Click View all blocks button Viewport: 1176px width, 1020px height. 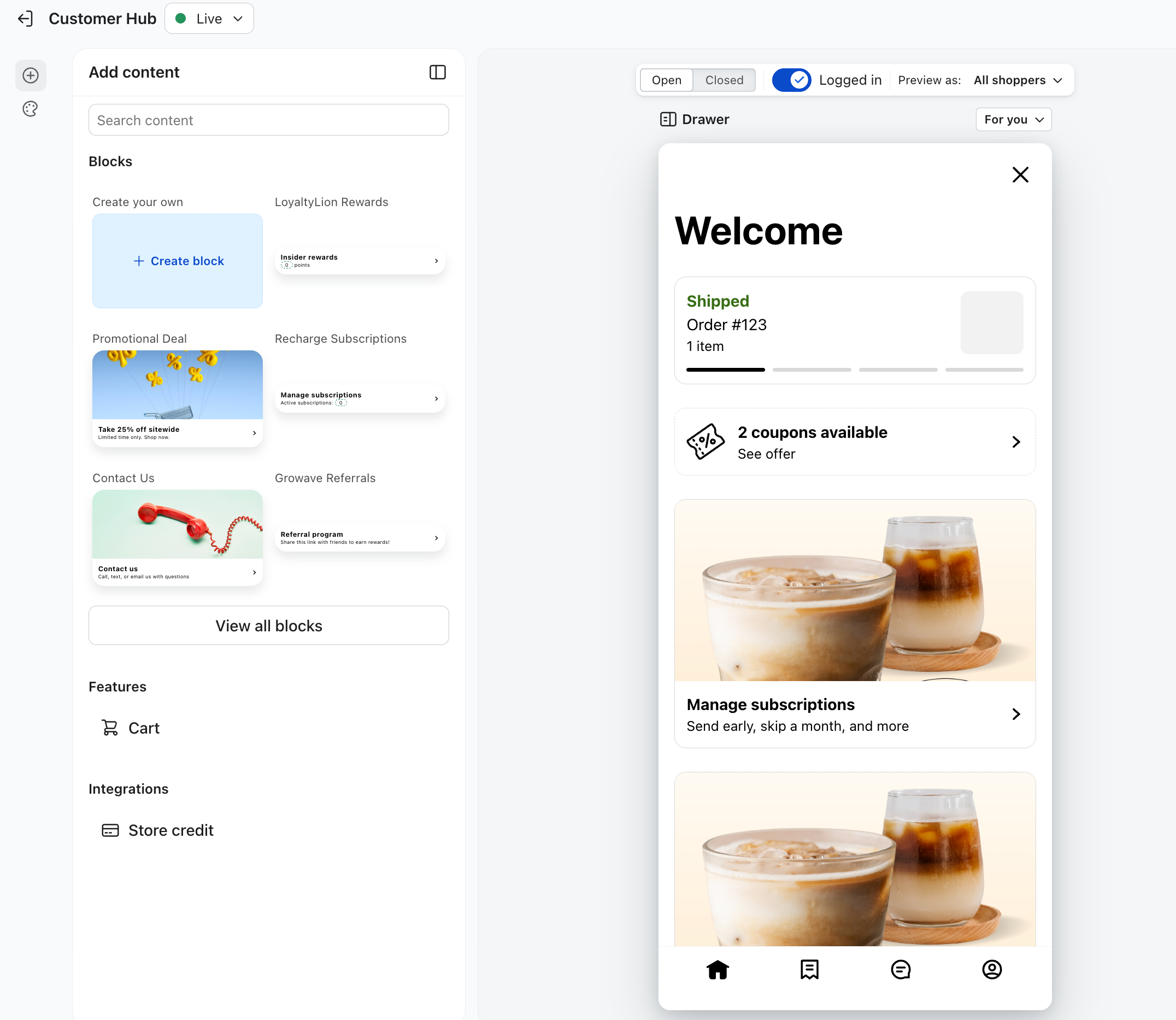click(268, 625)
